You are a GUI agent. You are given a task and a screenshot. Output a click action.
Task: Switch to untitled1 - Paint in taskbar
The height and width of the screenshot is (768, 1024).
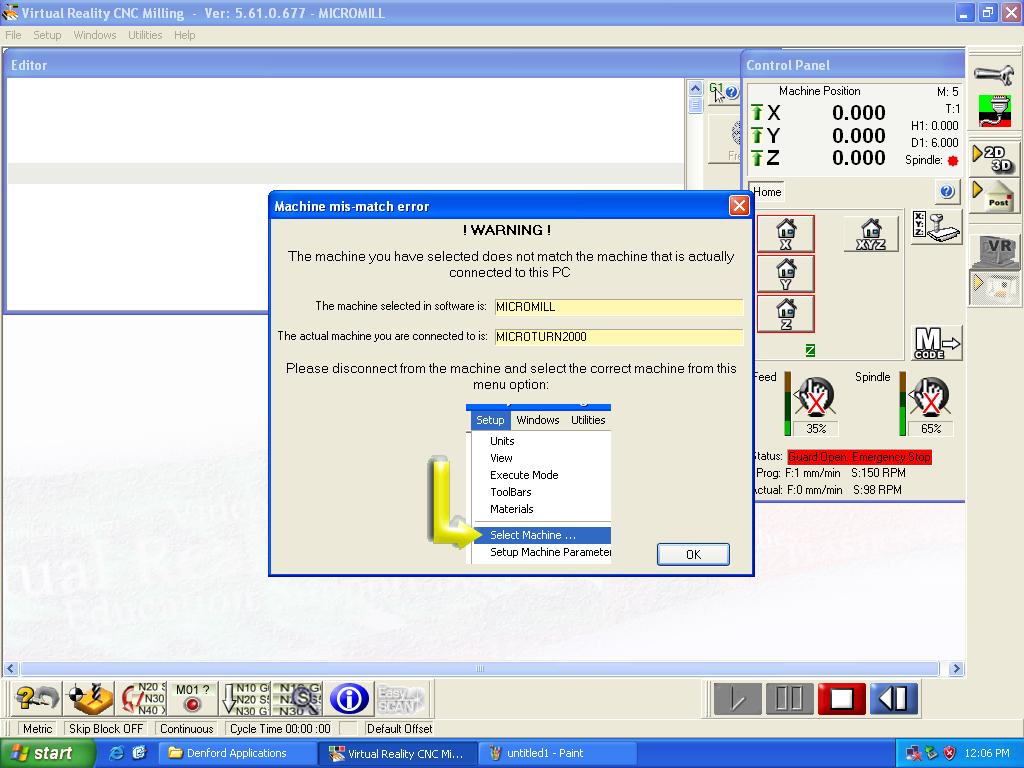(557, 753)
